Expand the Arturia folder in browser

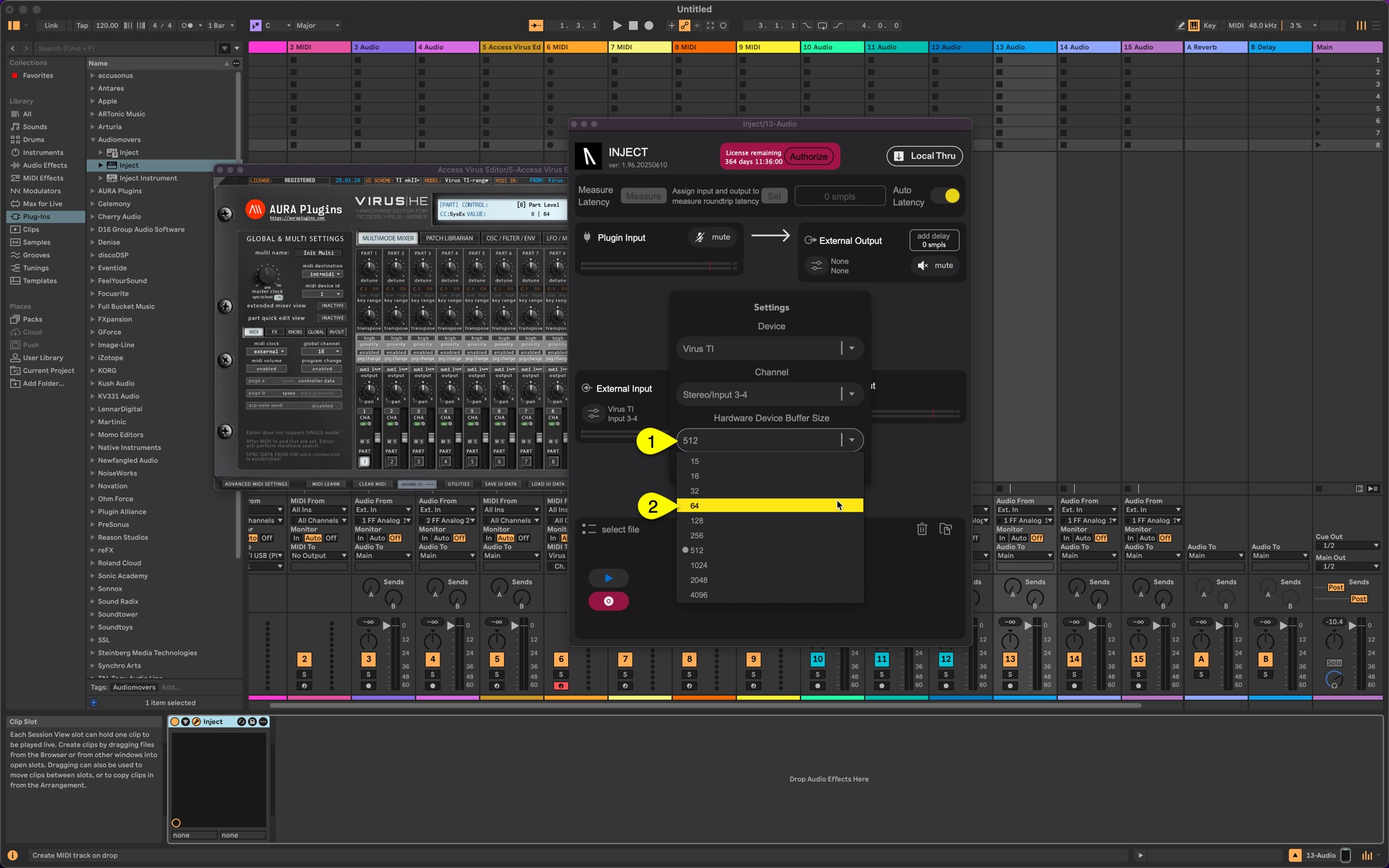pyautogui.click(x=93, y=127)
